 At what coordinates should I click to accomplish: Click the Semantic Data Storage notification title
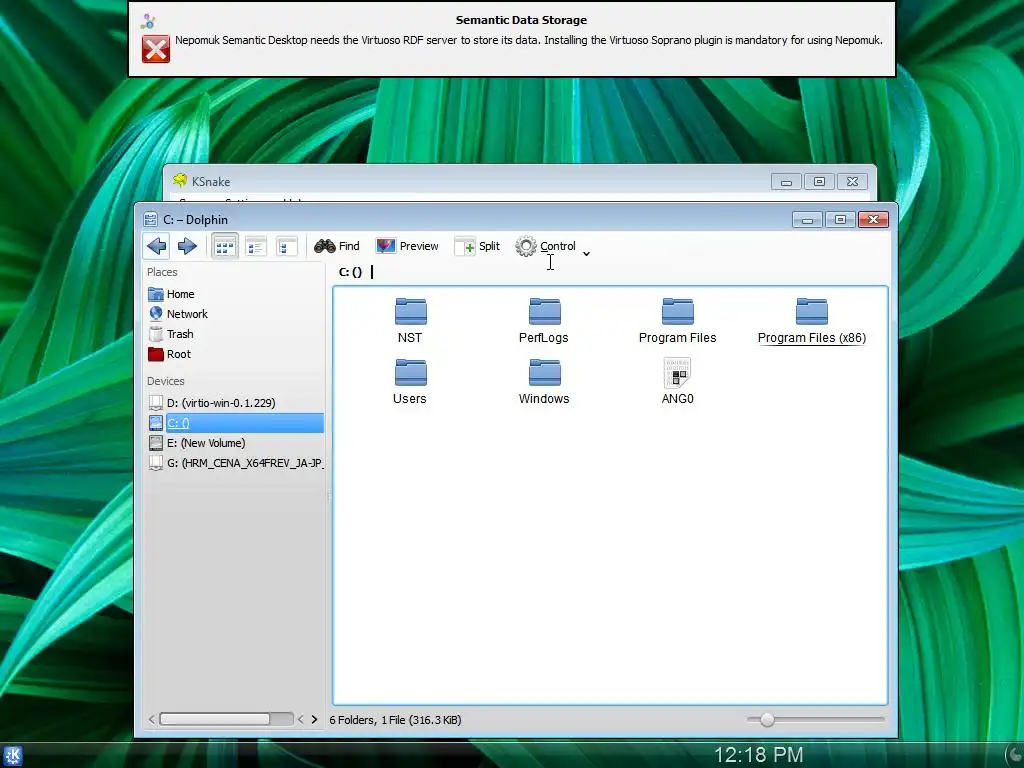pyautogui.click(x=521, y=20)
